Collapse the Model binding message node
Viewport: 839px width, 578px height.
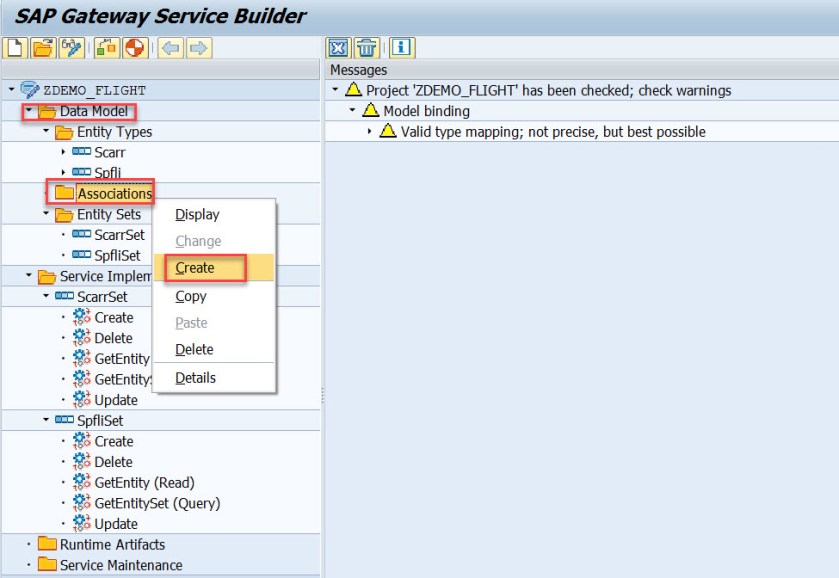(x=352, y=110)
